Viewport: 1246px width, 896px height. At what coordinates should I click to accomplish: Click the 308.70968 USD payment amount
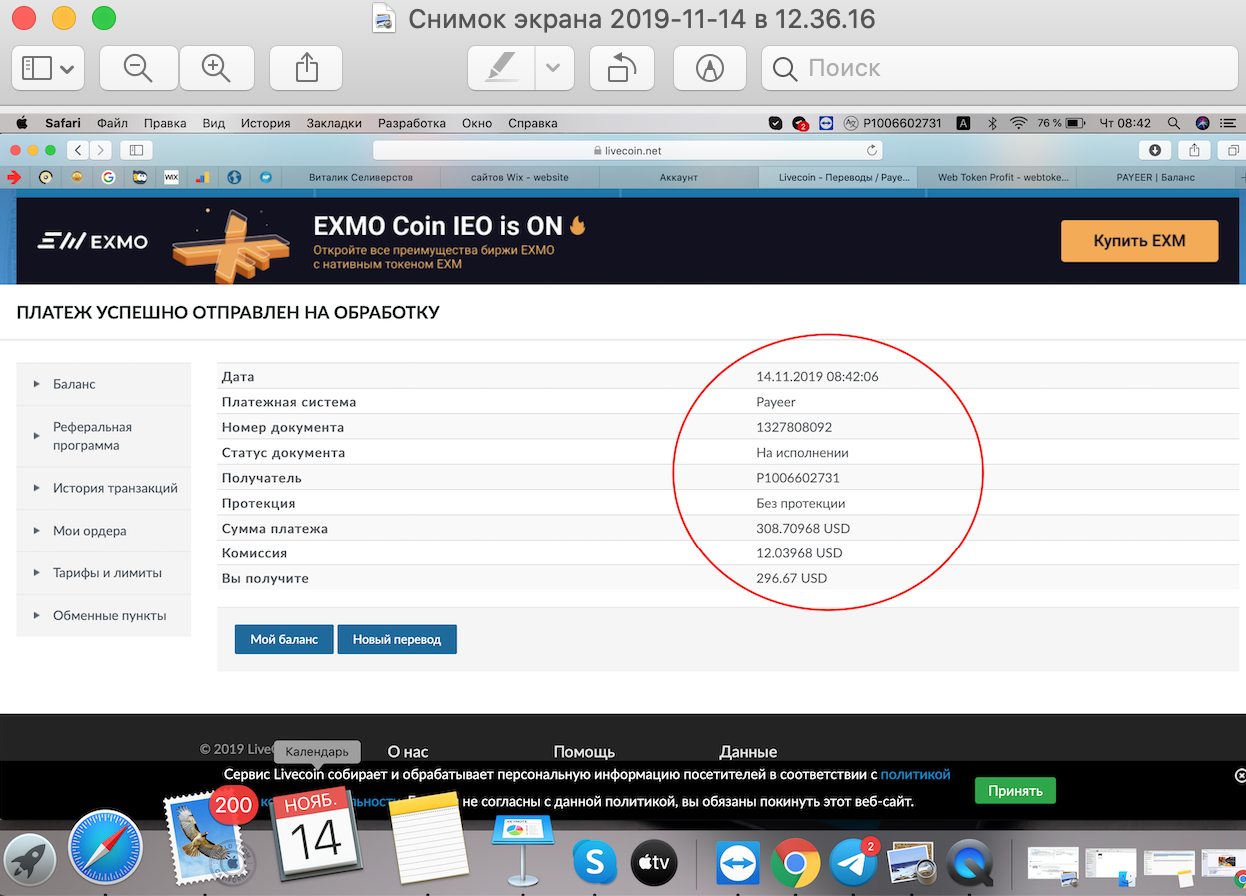point(803,528)
